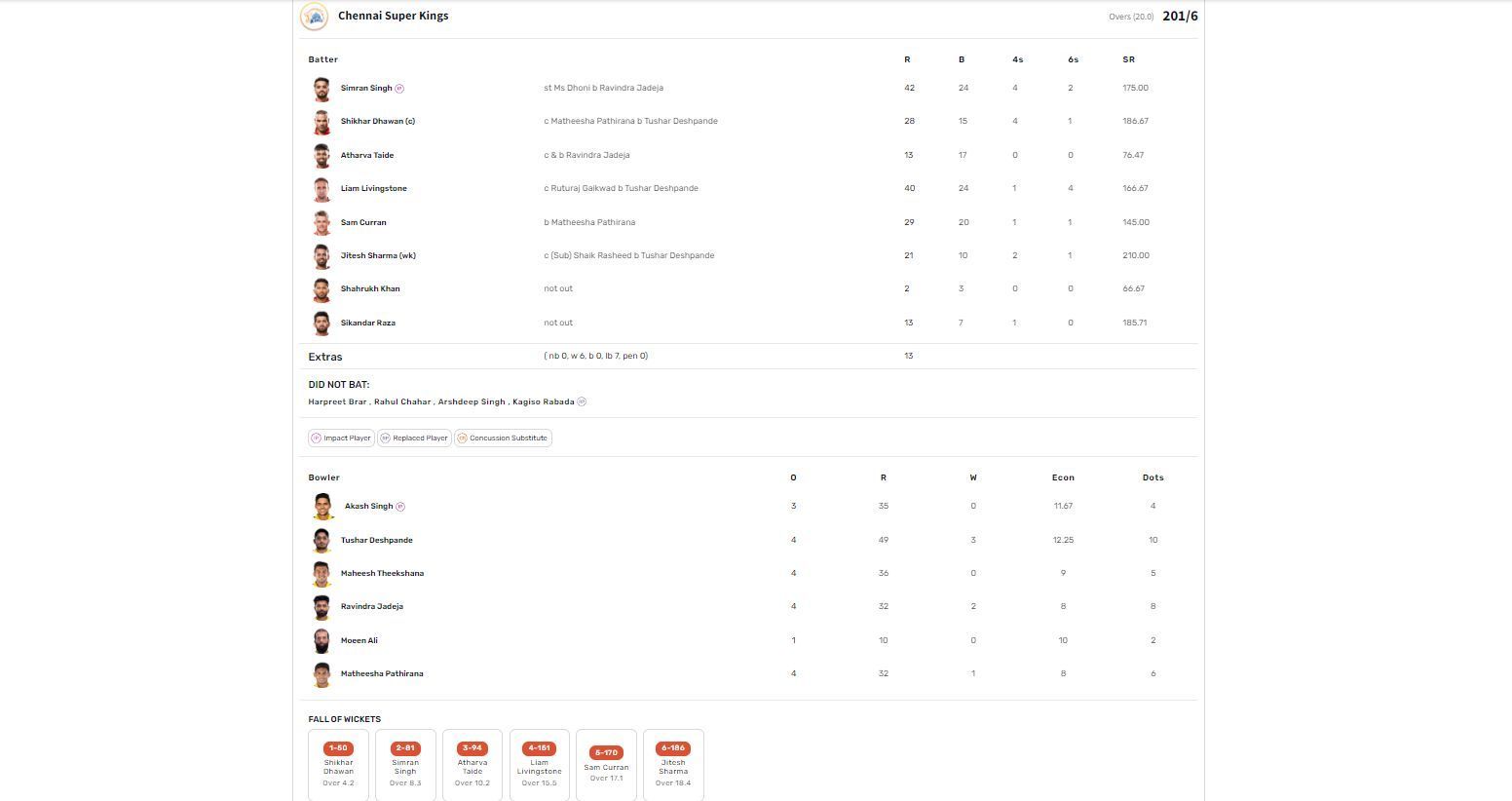
Task: Click the Replaced Player legend badge
Action: tap(414, 439)
